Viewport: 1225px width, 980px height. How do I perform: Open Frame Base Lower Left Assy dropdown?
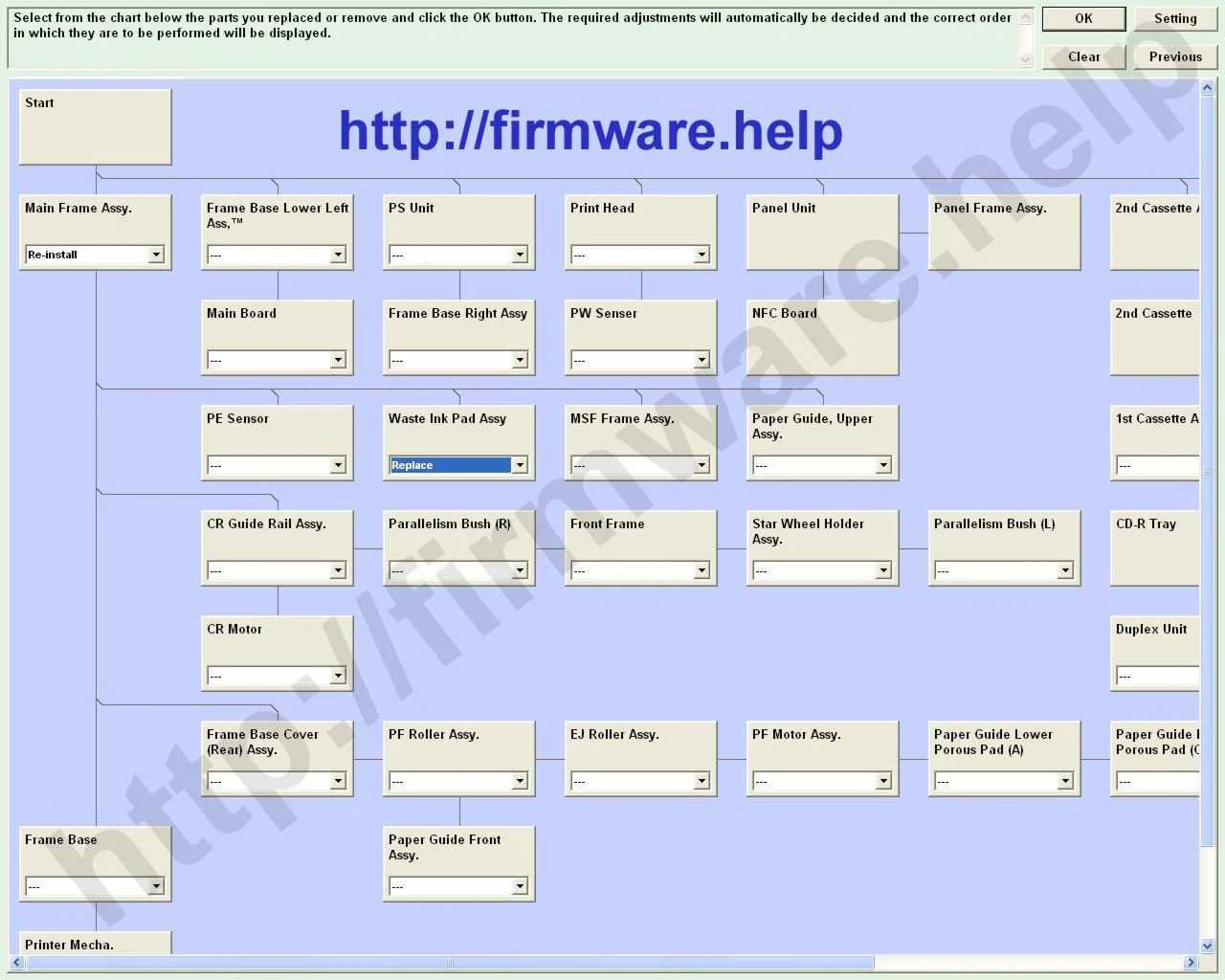click(277, 255)
